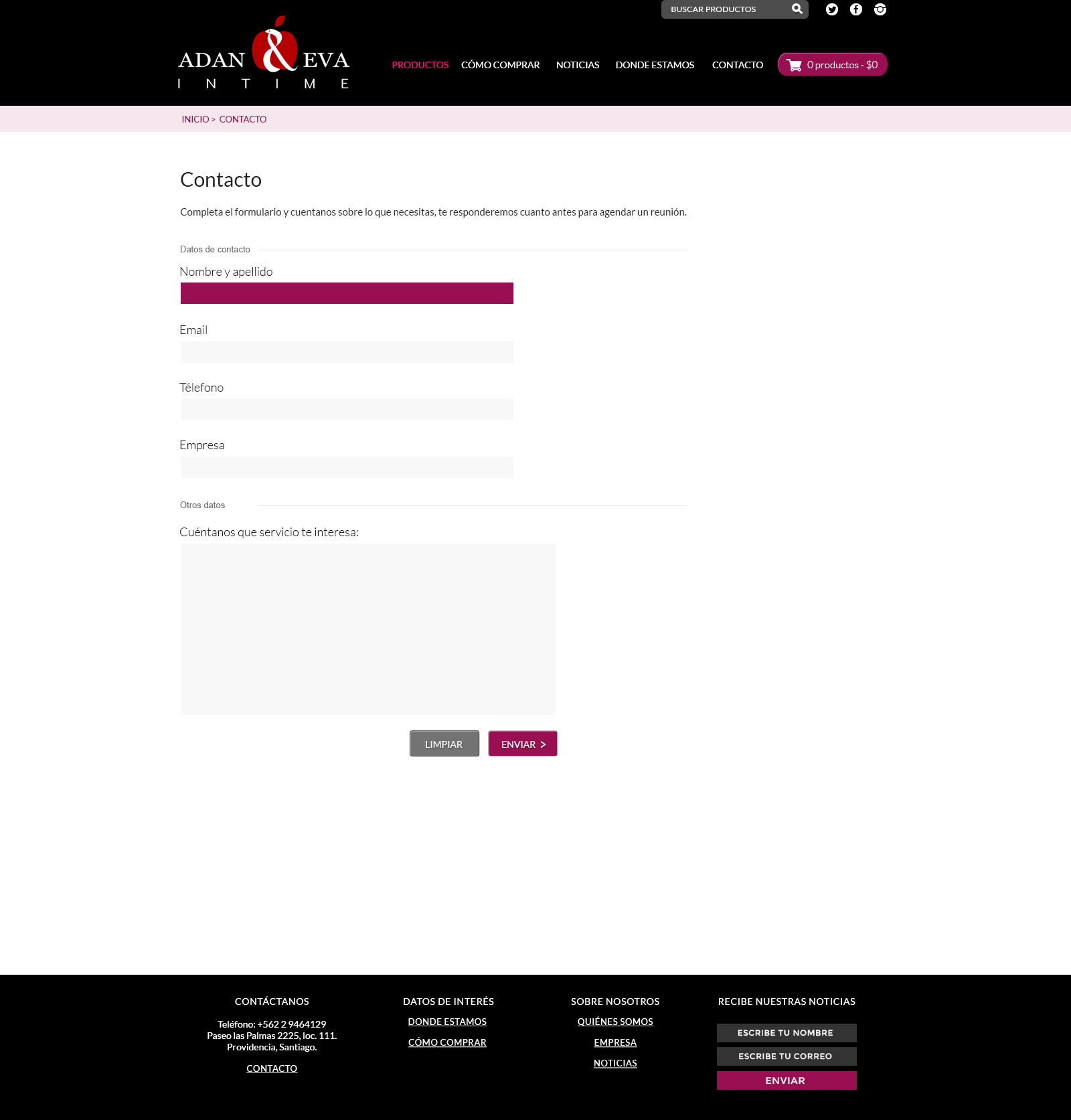1071x1120 pixels.
Task: Open the Instagram social icon
Action: 880,9
